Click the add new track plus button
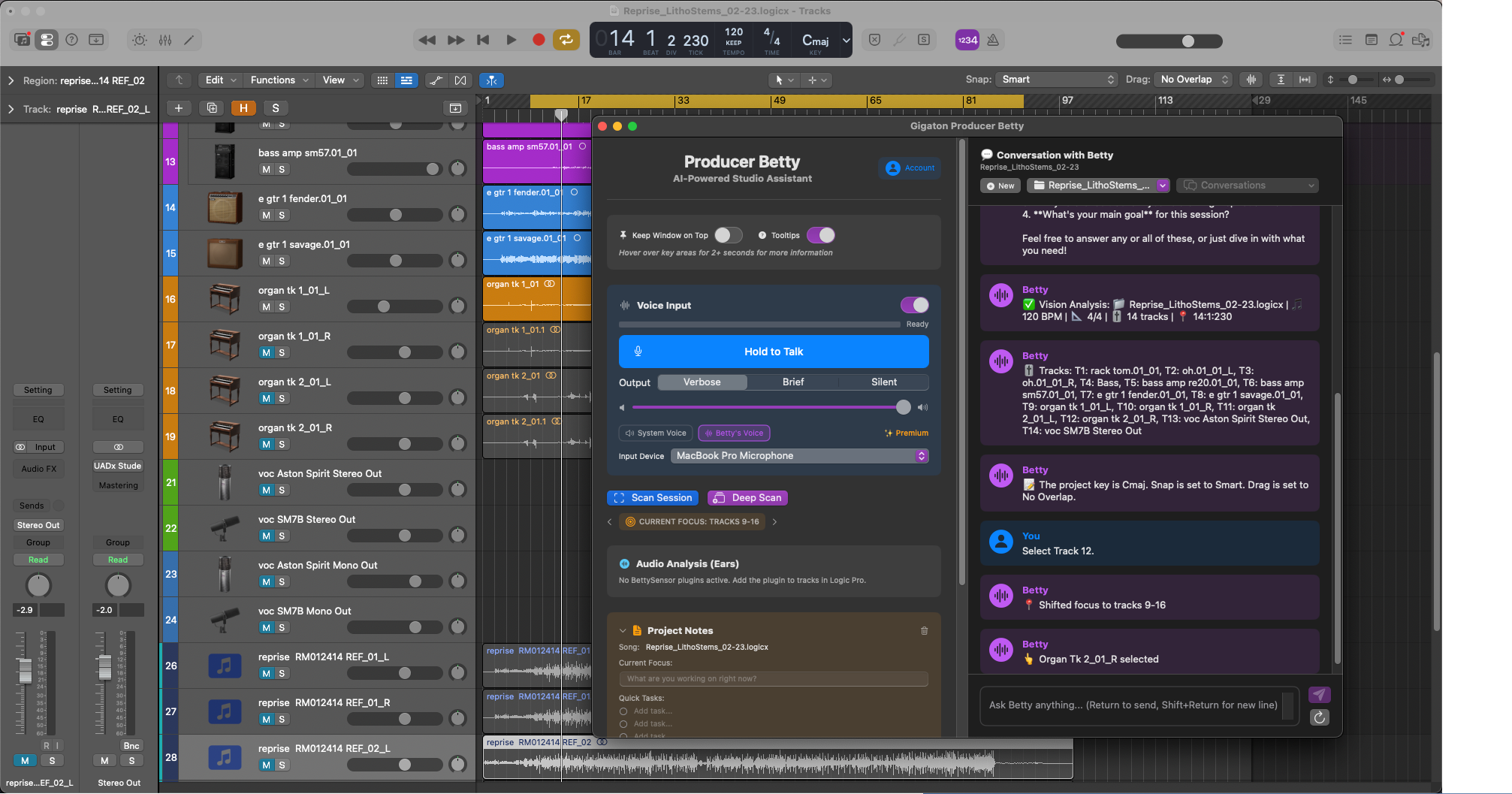The width and height of the screenshot is (1512, 794). 179,108
